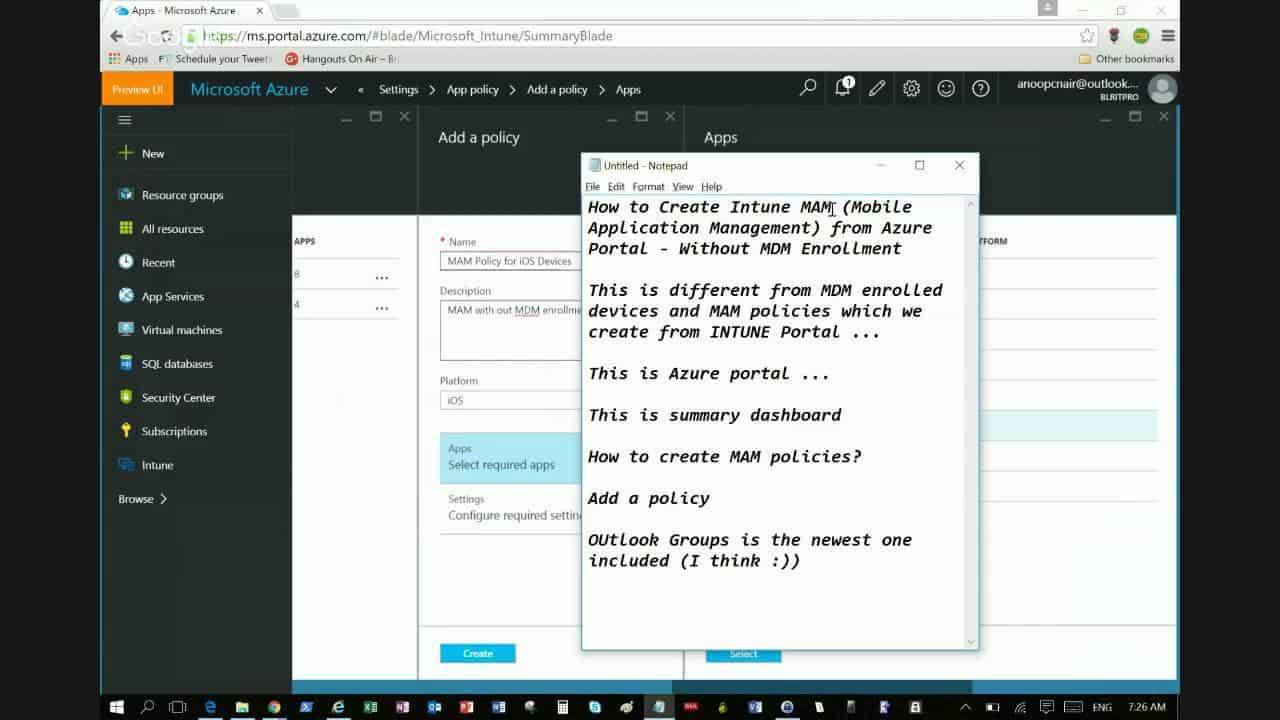Open the Azure notifications bell
Image resolution: width=1280 pixels, height=720 pixels.
point(841,89)
